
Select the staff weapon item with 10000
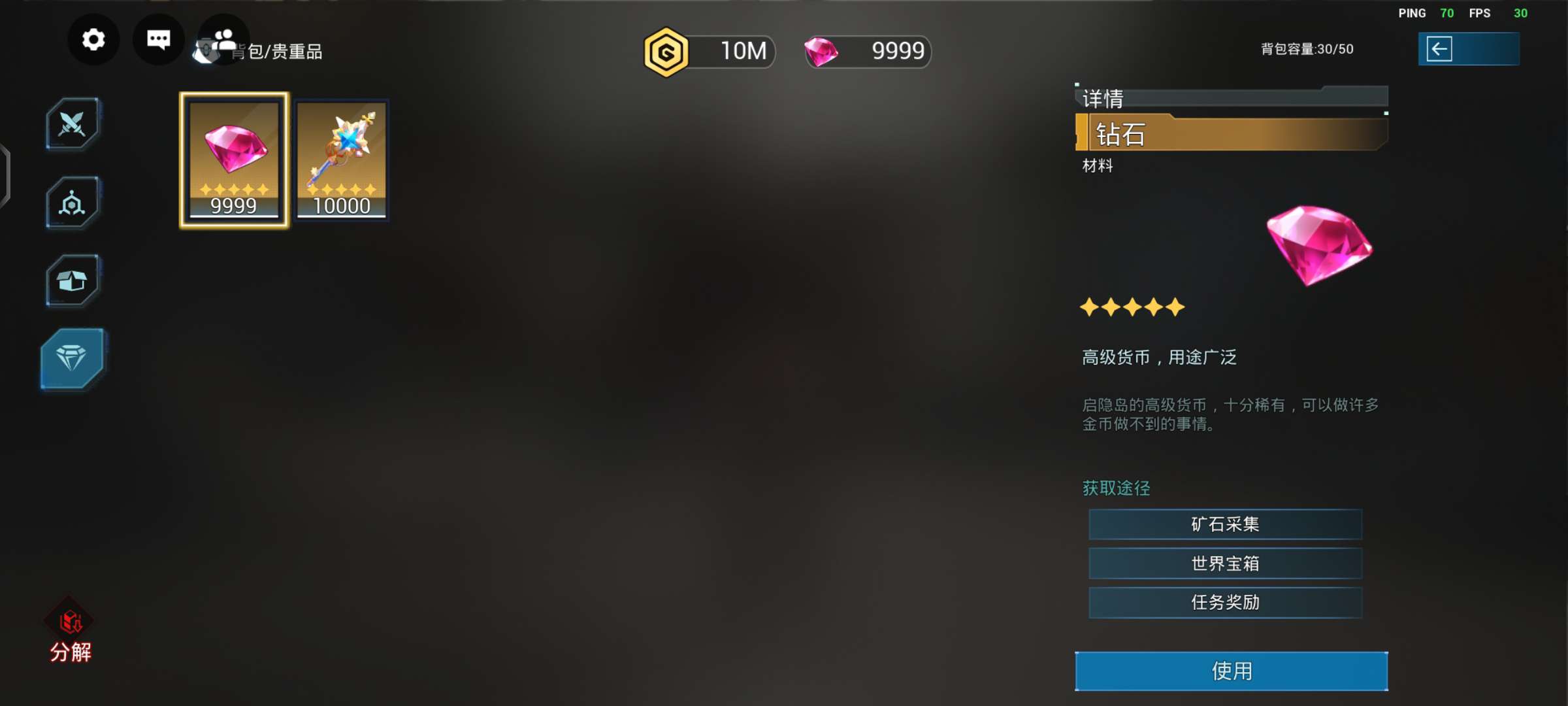(x=342, y=160)
